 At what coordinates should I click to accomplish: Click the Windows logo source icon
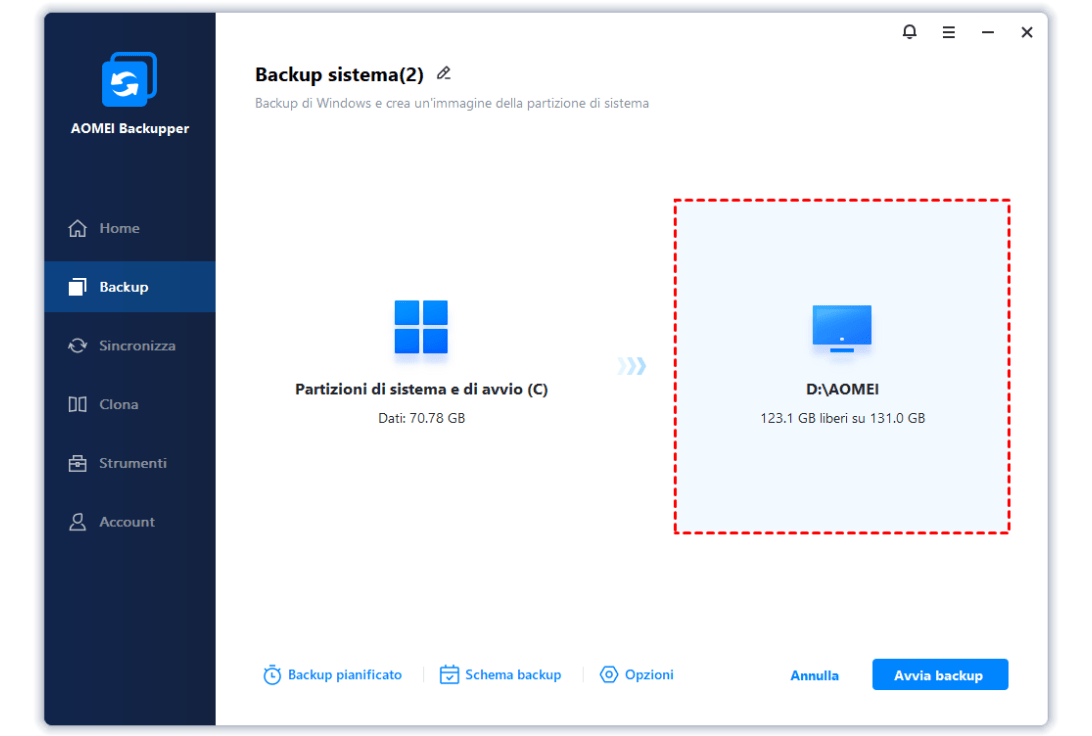click(x=421, y=327)
